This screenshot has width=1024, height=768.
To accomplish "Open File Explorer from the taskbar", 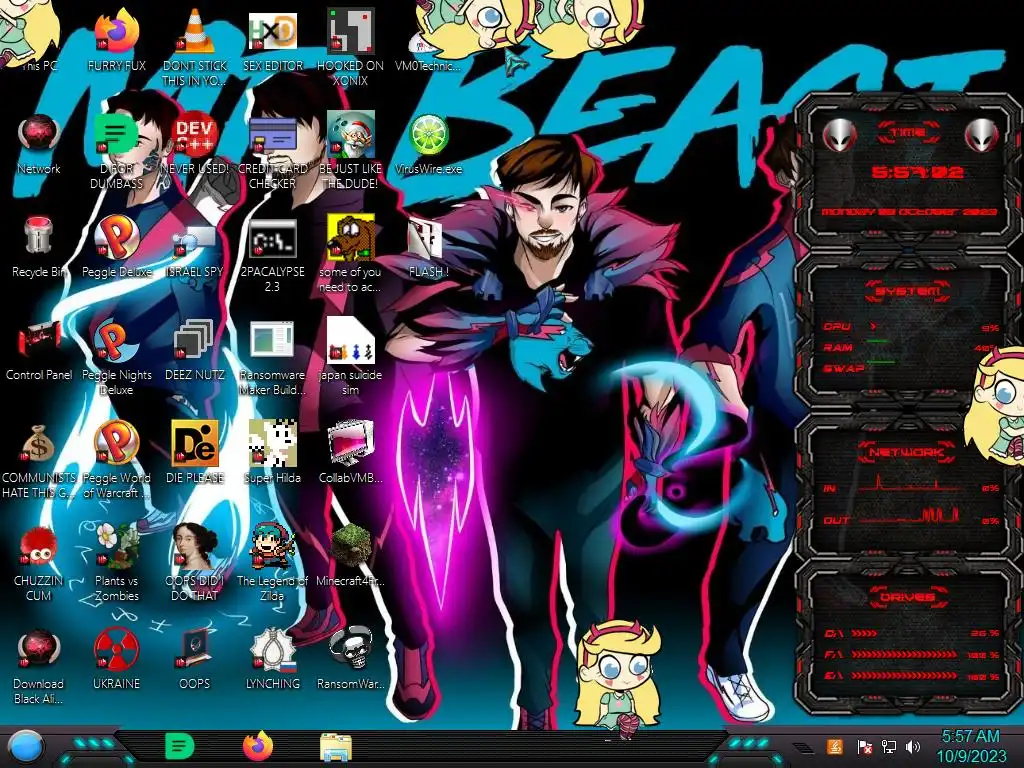I will click(x=336, y=747).
